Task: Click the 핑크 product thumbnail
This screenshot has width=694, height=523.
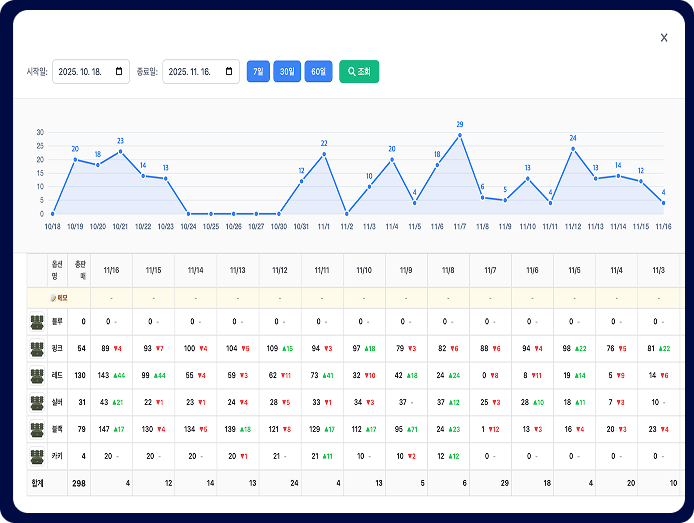Action: click(37, 349)
